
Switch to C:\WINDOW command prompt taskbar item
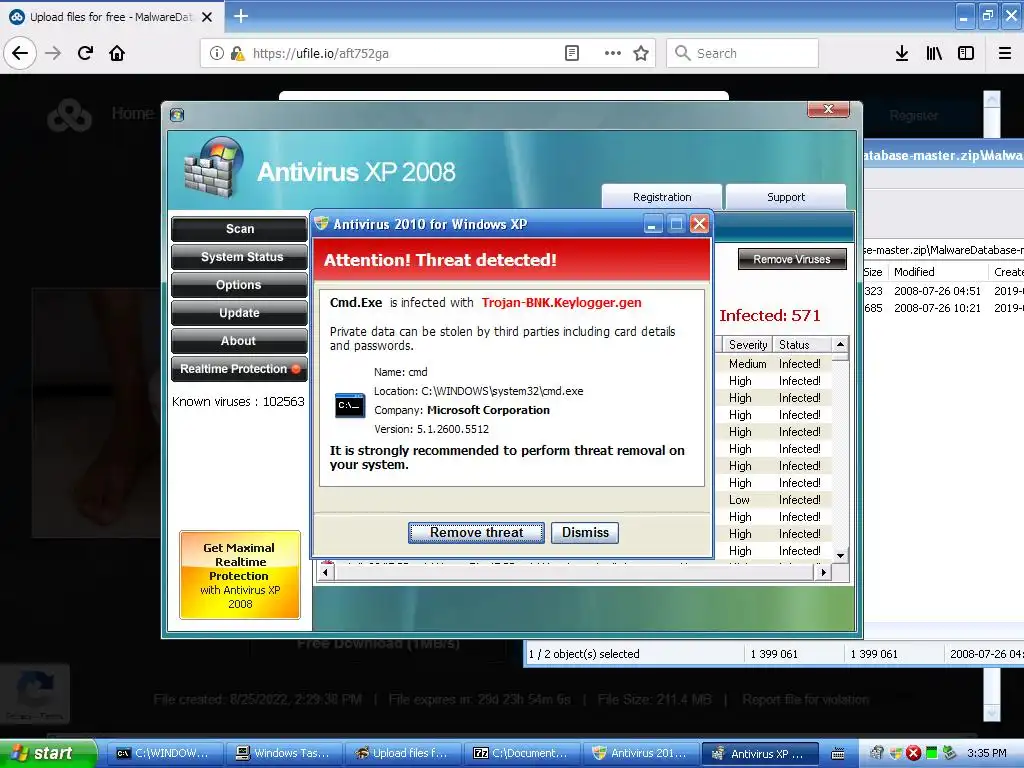pos(165,754)
